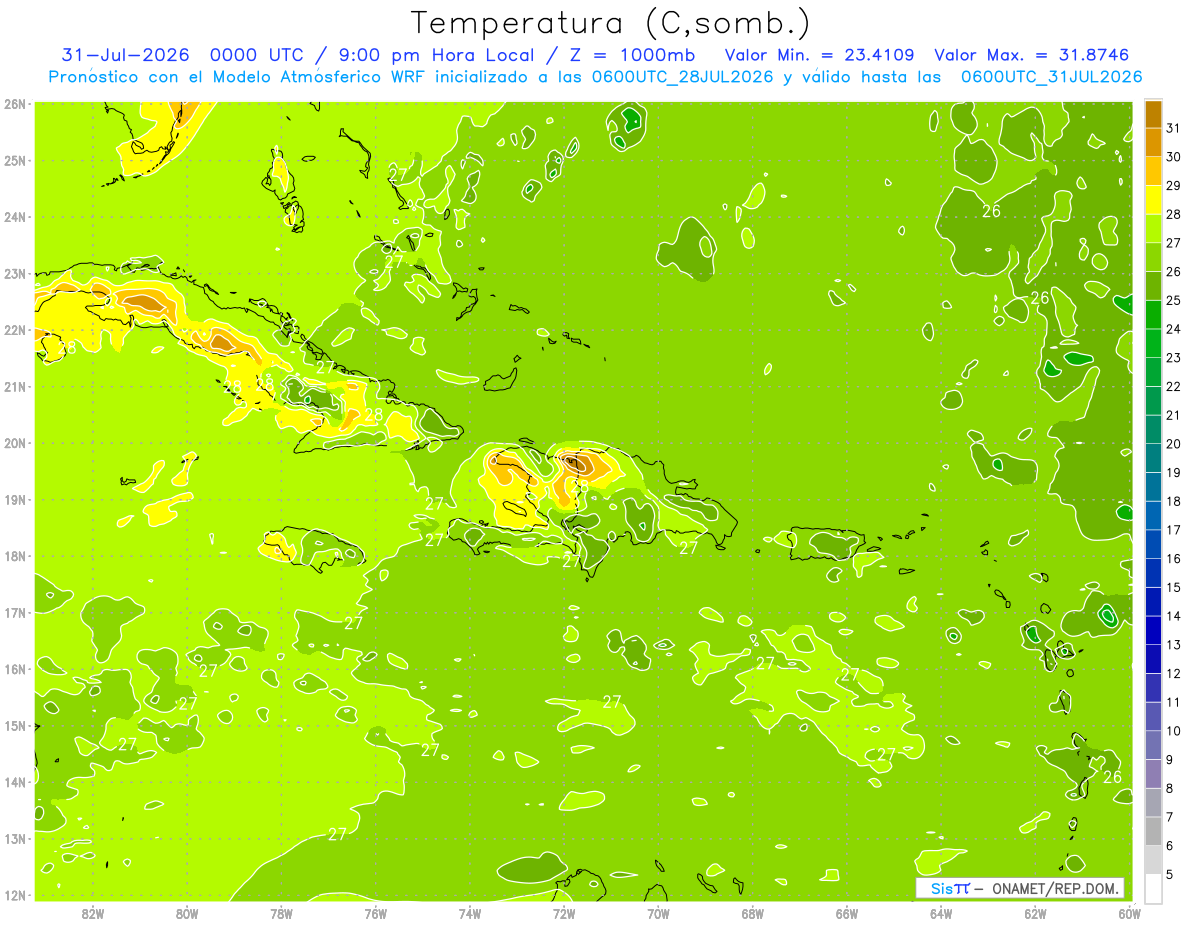Click colorbar label 22
This screenshot has height=927, width=1200.
[x=1174, y=386]
